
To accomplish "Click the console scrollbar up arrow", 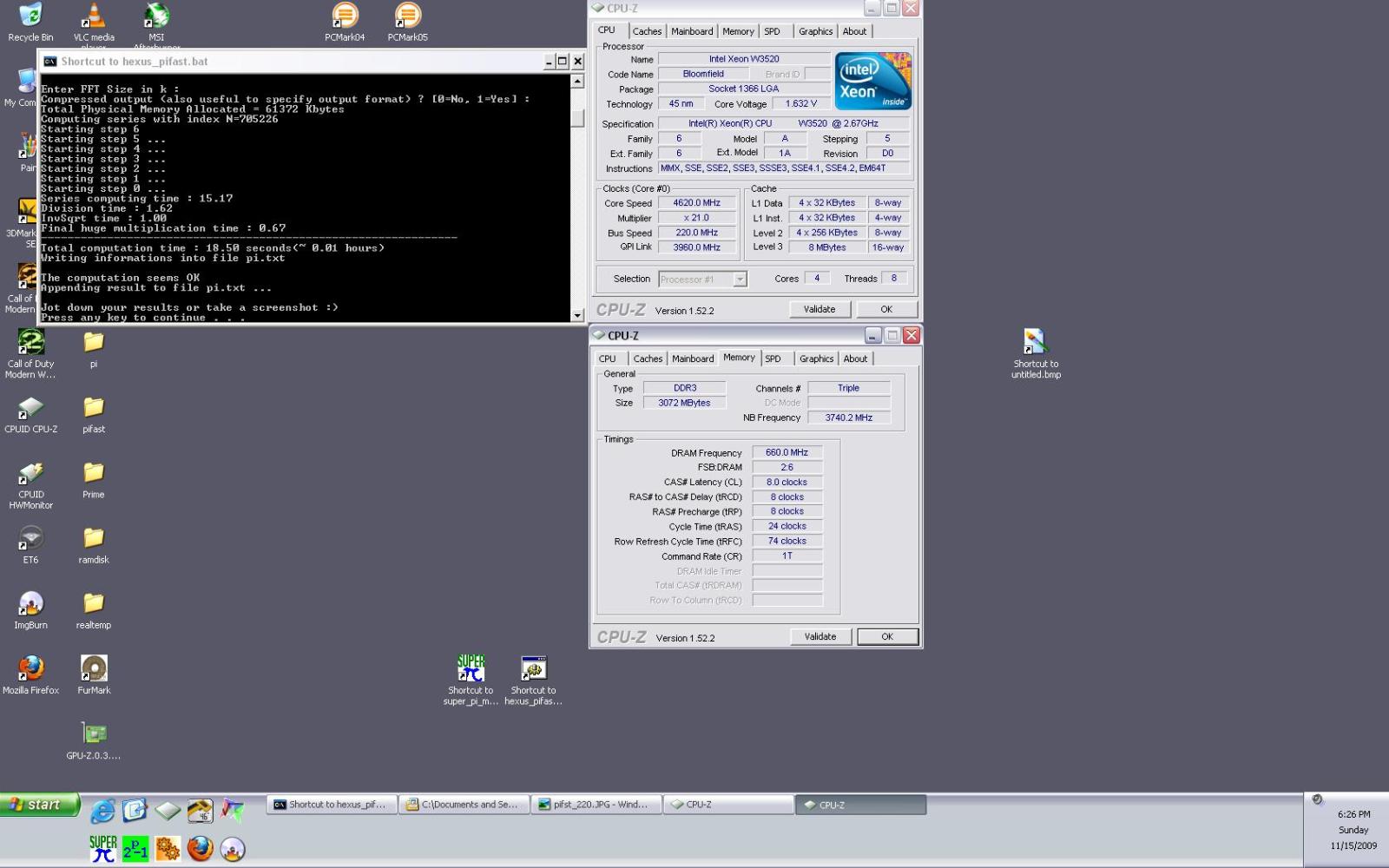I will click(577, 82).
